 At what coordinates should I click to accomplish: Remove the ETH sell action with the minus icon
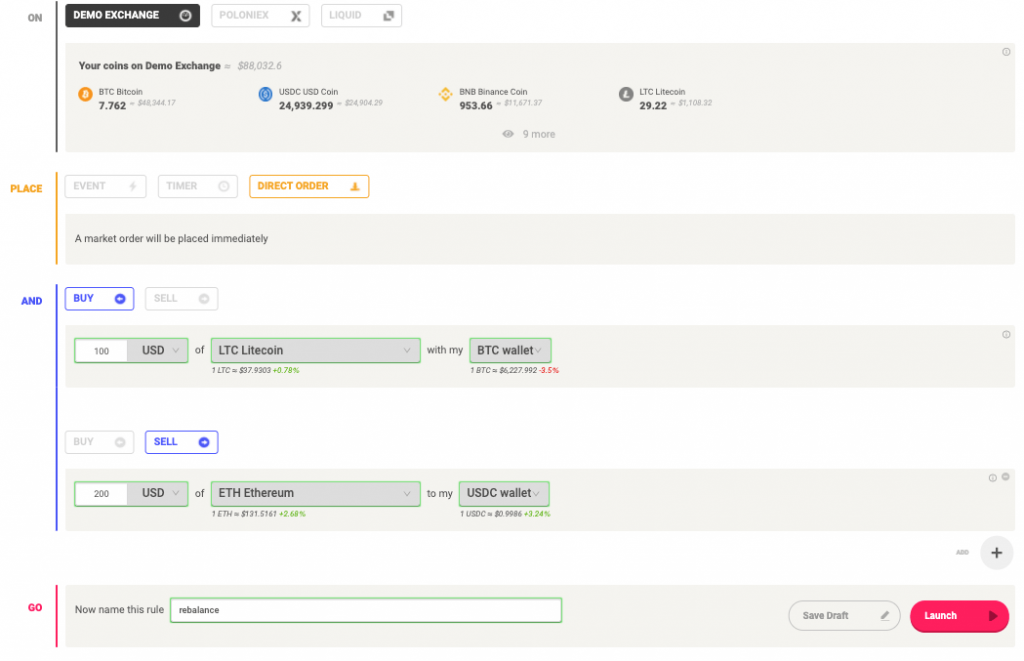pyautogui.click(x=1006, y=477)
